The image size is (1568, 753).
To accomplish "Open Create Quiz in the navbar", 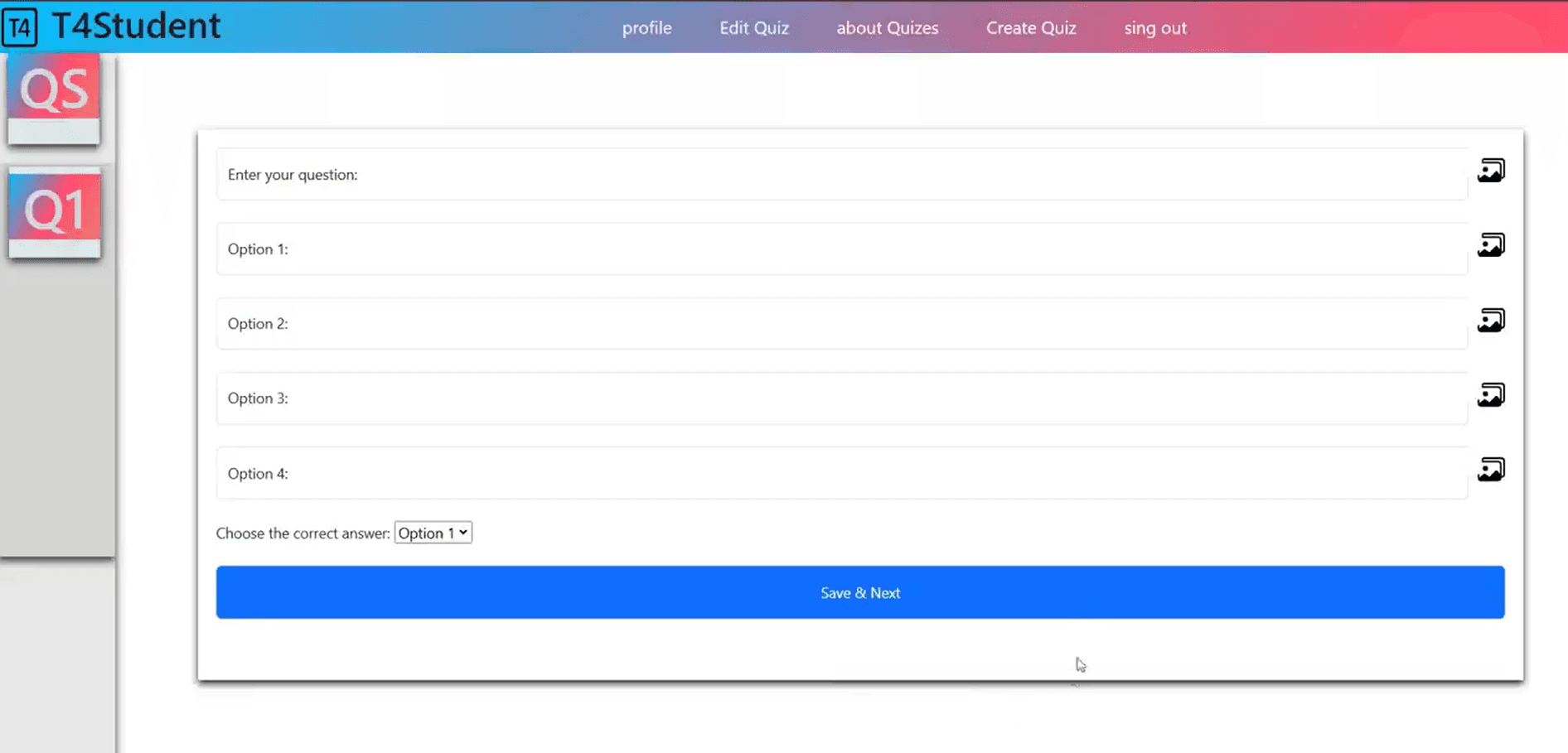I will 1031,27.
